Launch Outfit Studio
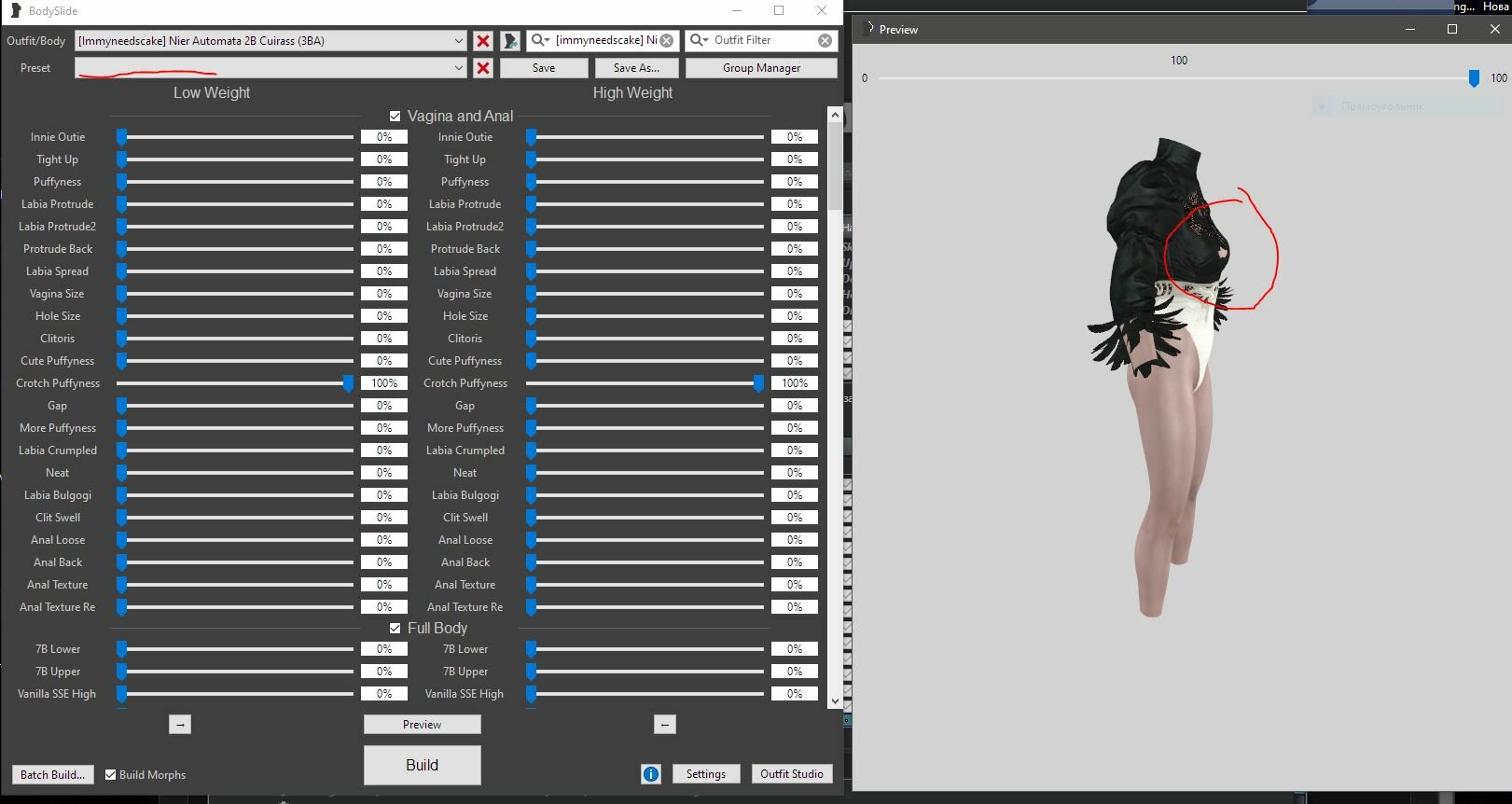The width and height of the screenshot is (1512, 804). click(791, 774)
